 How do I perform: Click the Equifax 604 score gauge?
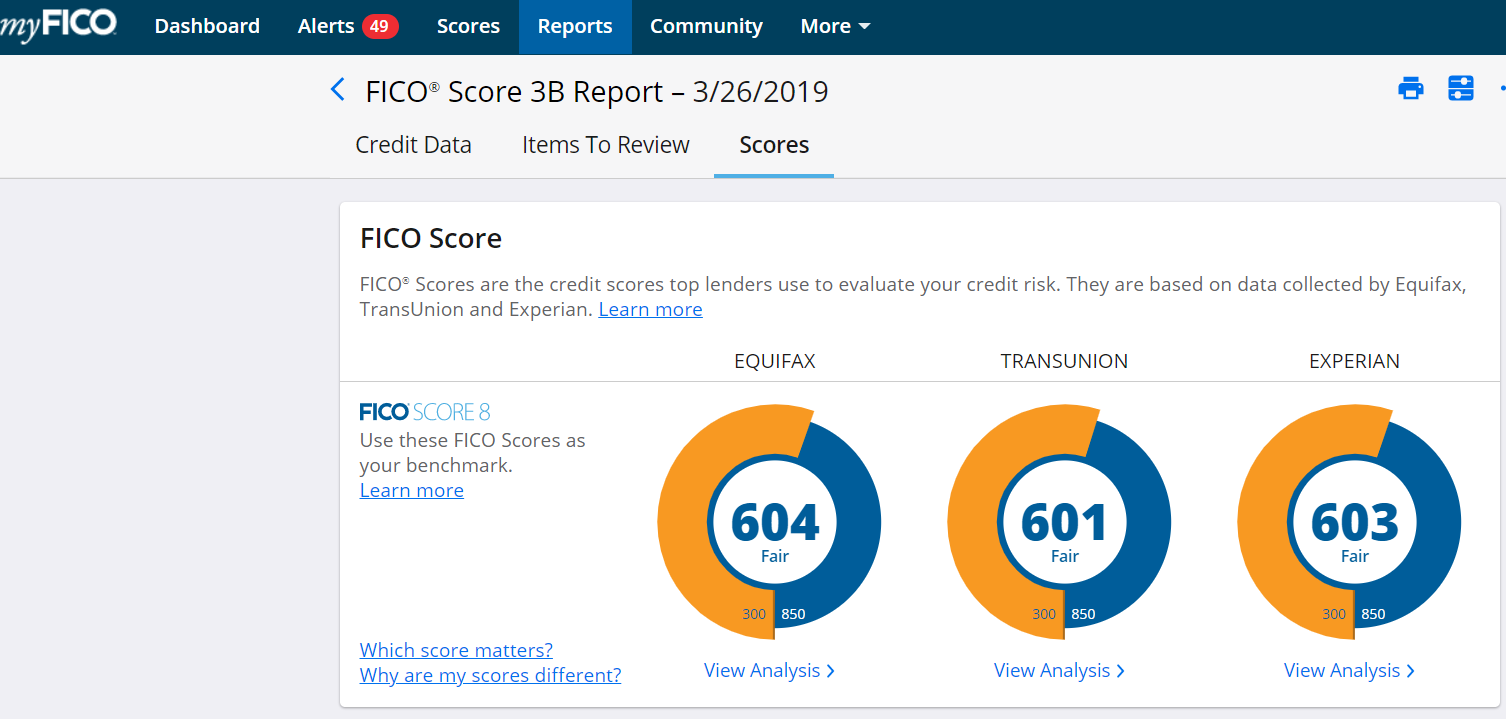[769, 522]
